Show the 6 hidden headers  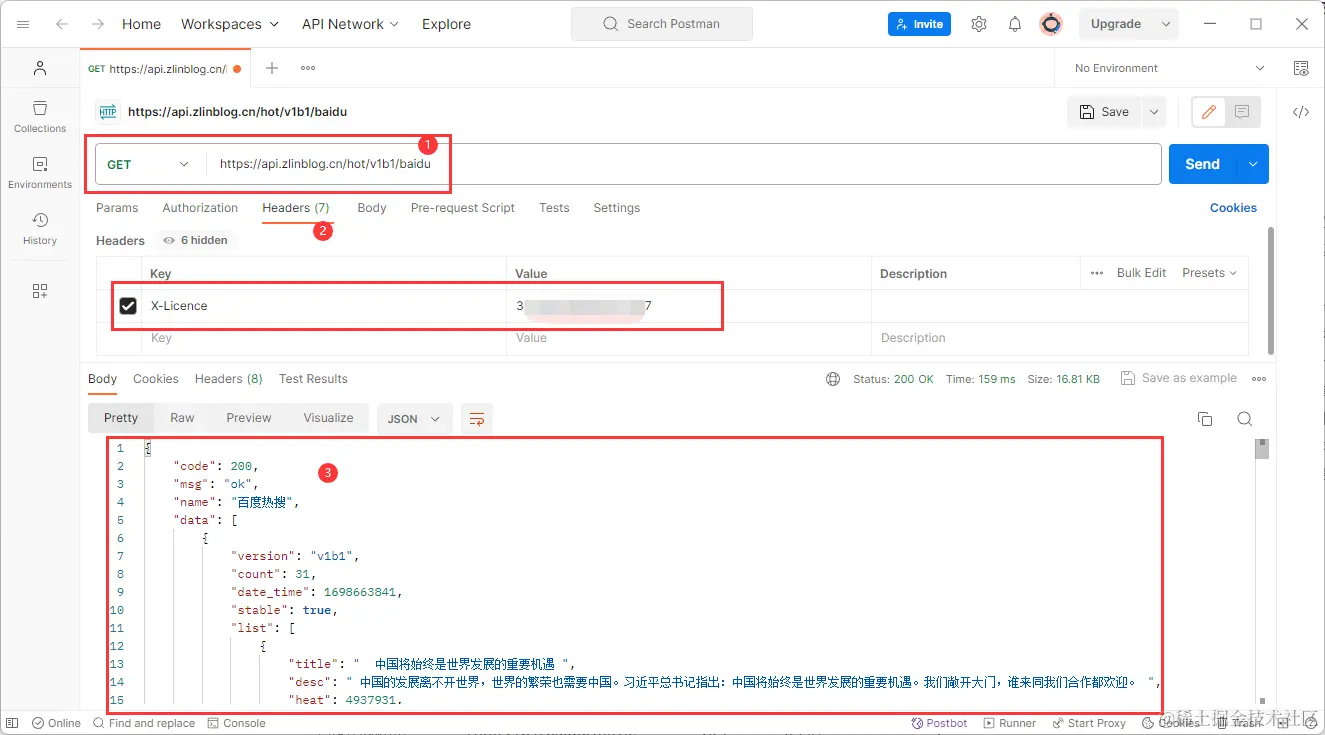pyautogui.click(x=195, y=240)
